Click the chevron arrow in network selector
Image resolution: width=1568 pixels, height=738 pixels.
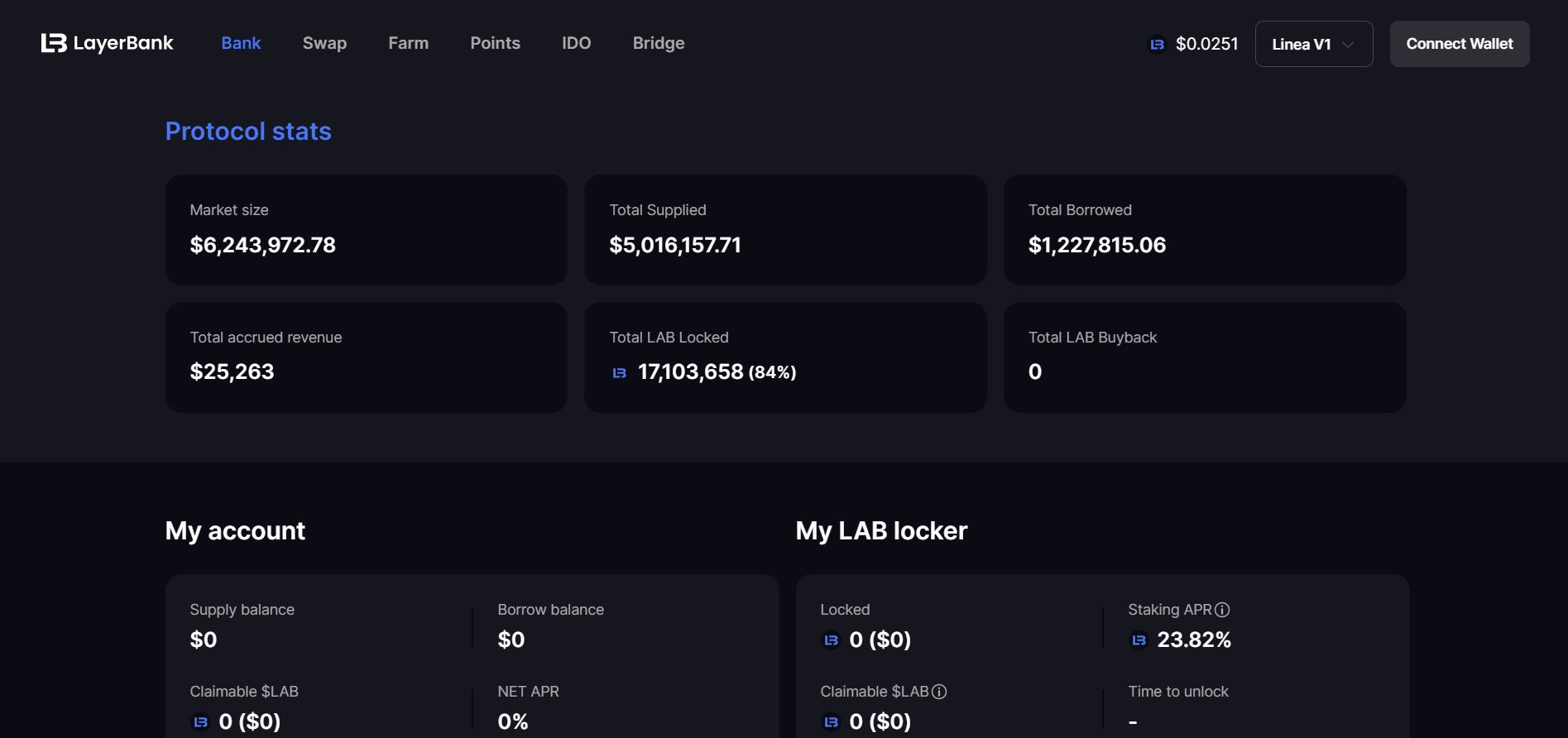pyautogui.click(x=1348, y=45)
